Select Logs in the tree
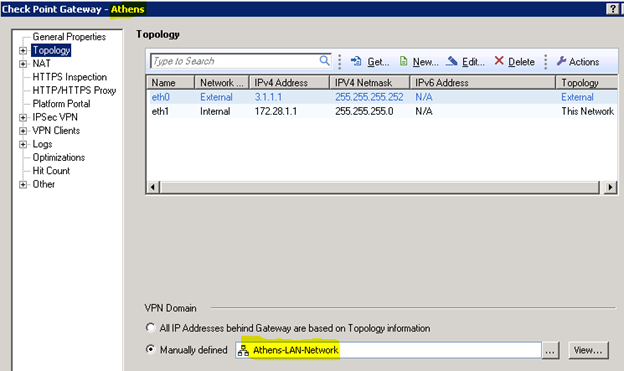 click(42, 144)
